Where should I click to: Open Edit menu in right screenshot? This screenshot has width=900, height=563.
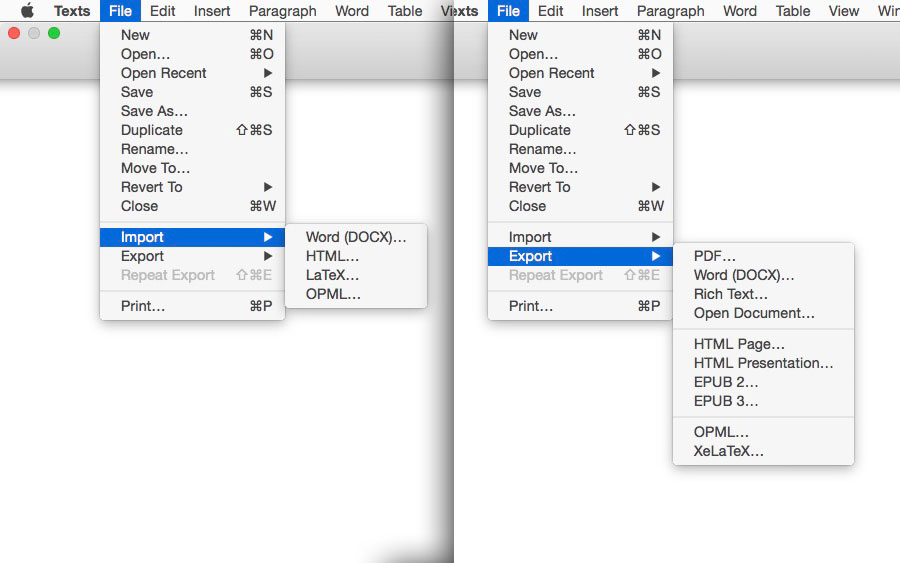pyautogui.click(x=550, y=11)
